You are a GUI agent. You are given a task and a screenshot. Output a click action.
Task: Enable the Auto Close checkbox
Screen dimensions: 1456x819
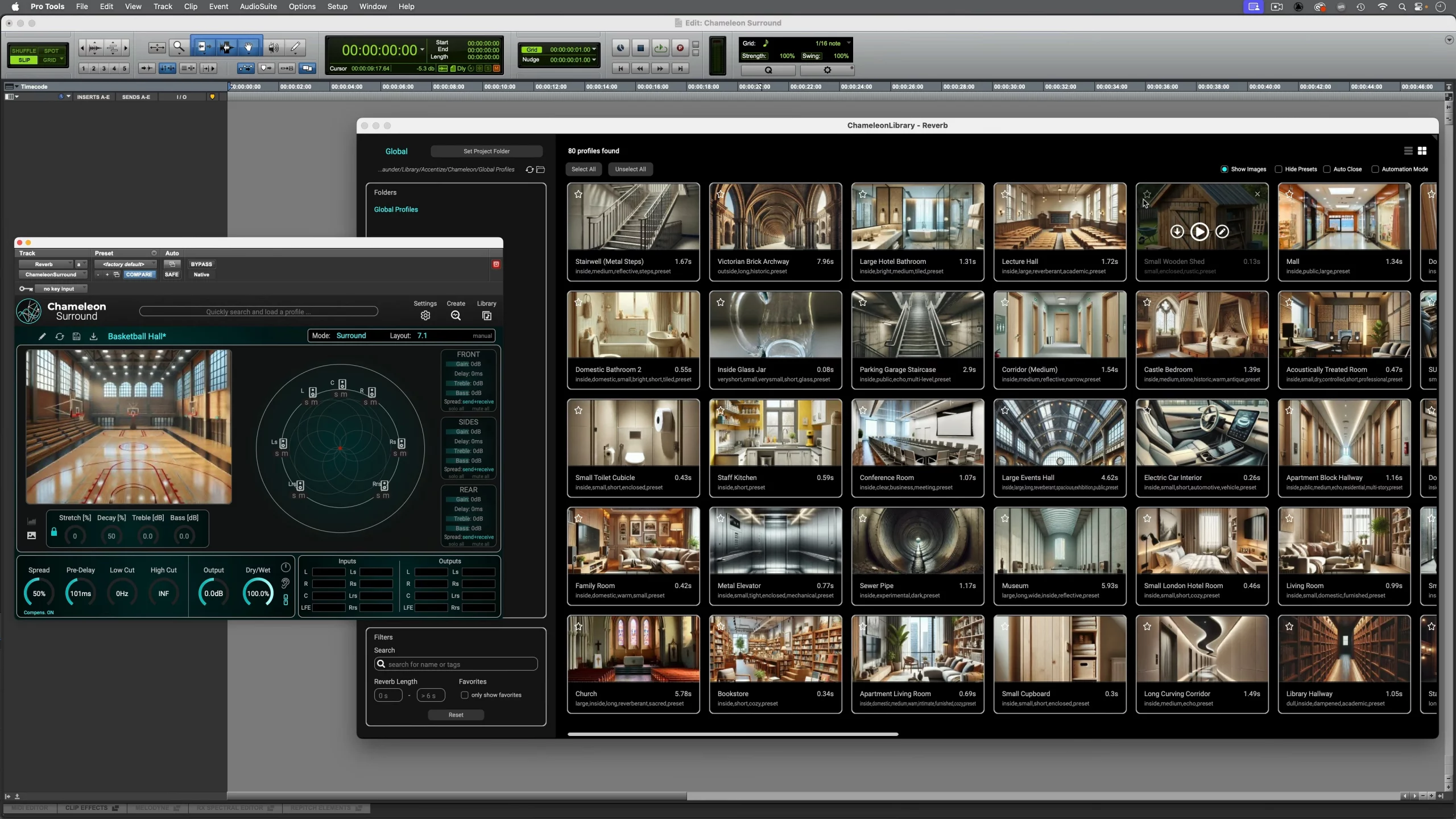1327,169
